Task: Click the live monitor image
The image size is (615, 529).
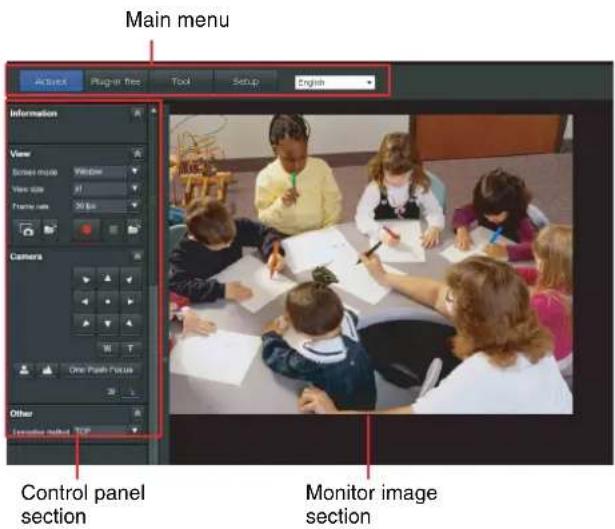Action: [x=371, y=264]
